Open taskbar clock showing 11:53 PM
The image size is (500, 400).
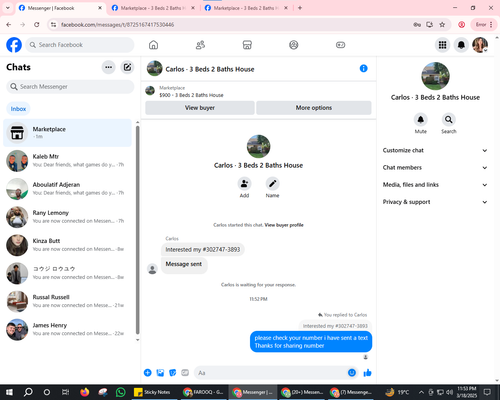pyautogui.click(x=467, y=392)
